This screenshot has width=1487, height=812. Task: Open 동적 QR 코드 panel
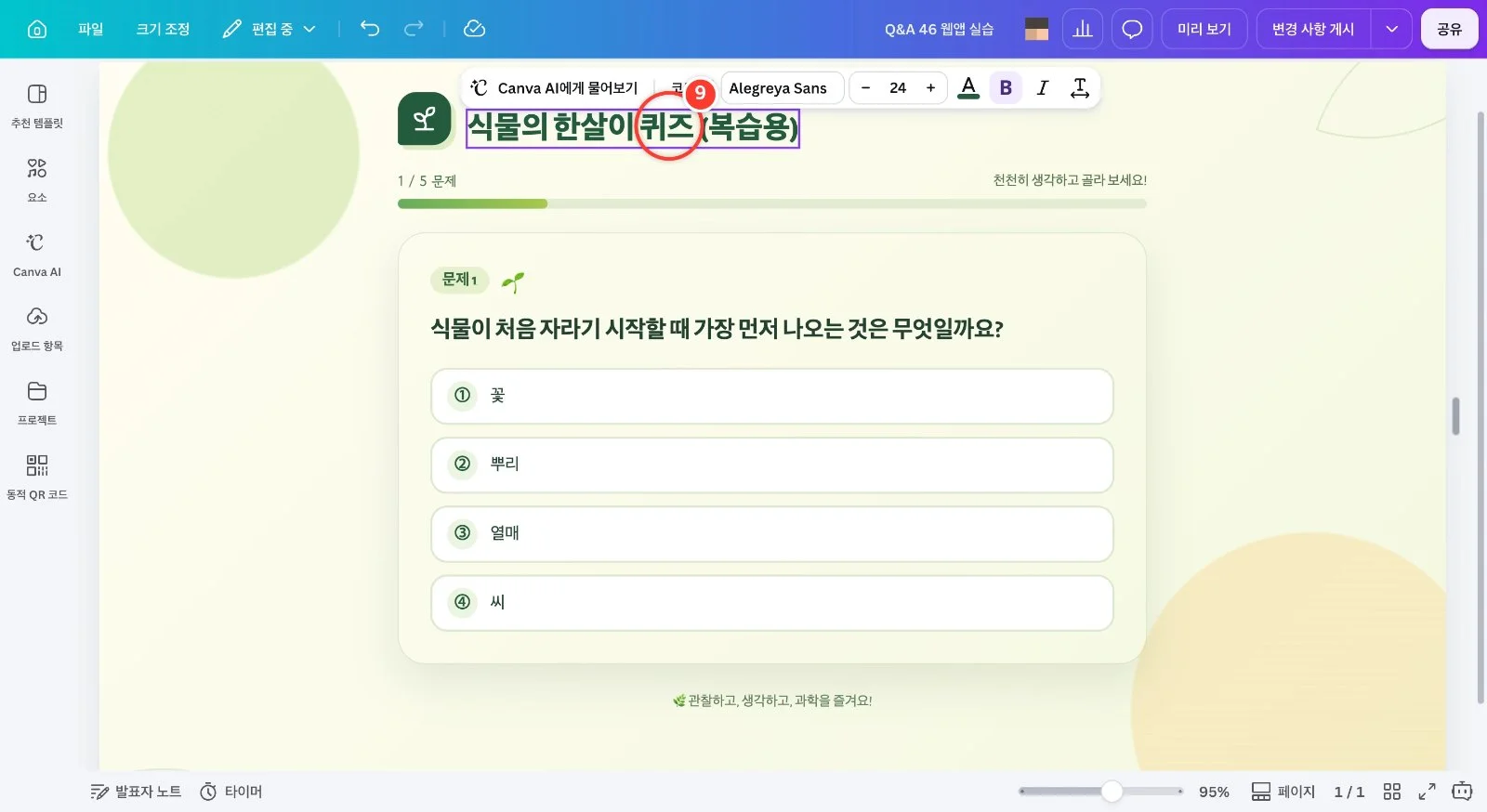pos(37,478)
